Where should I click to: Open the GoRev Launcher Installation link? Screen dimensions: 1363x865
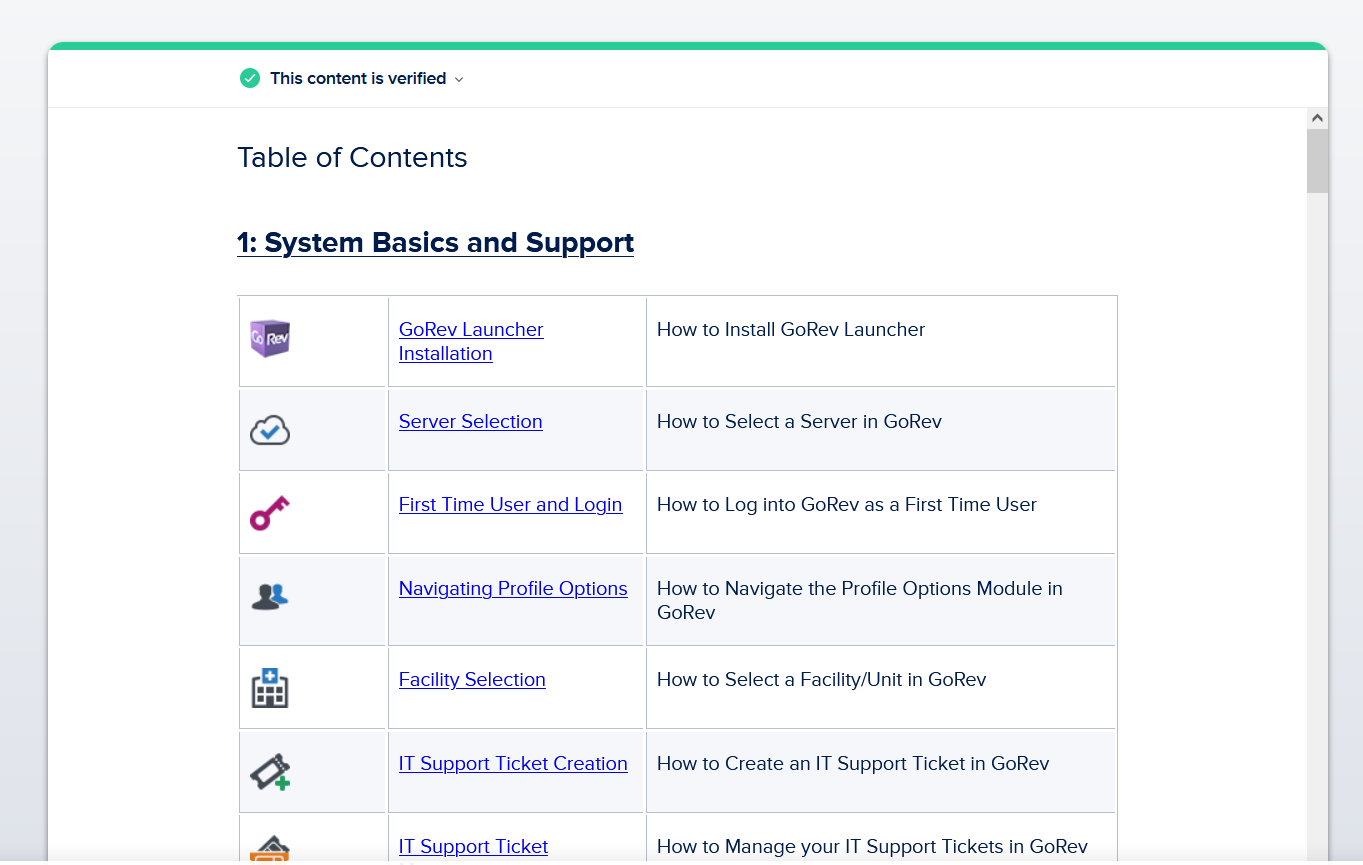(x=470, y=341)
